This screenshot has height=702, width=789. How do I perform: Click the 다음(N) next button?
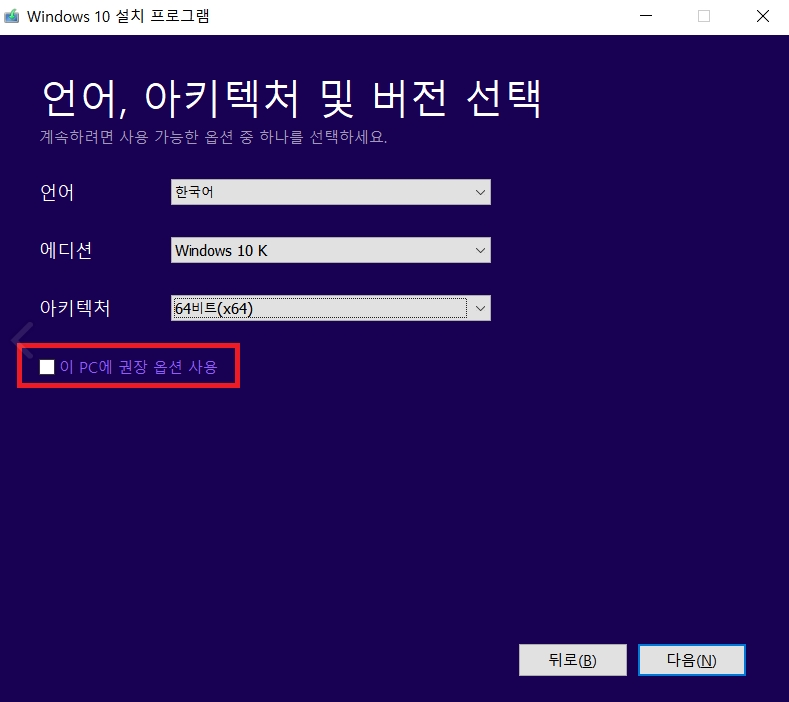[691, 660]
